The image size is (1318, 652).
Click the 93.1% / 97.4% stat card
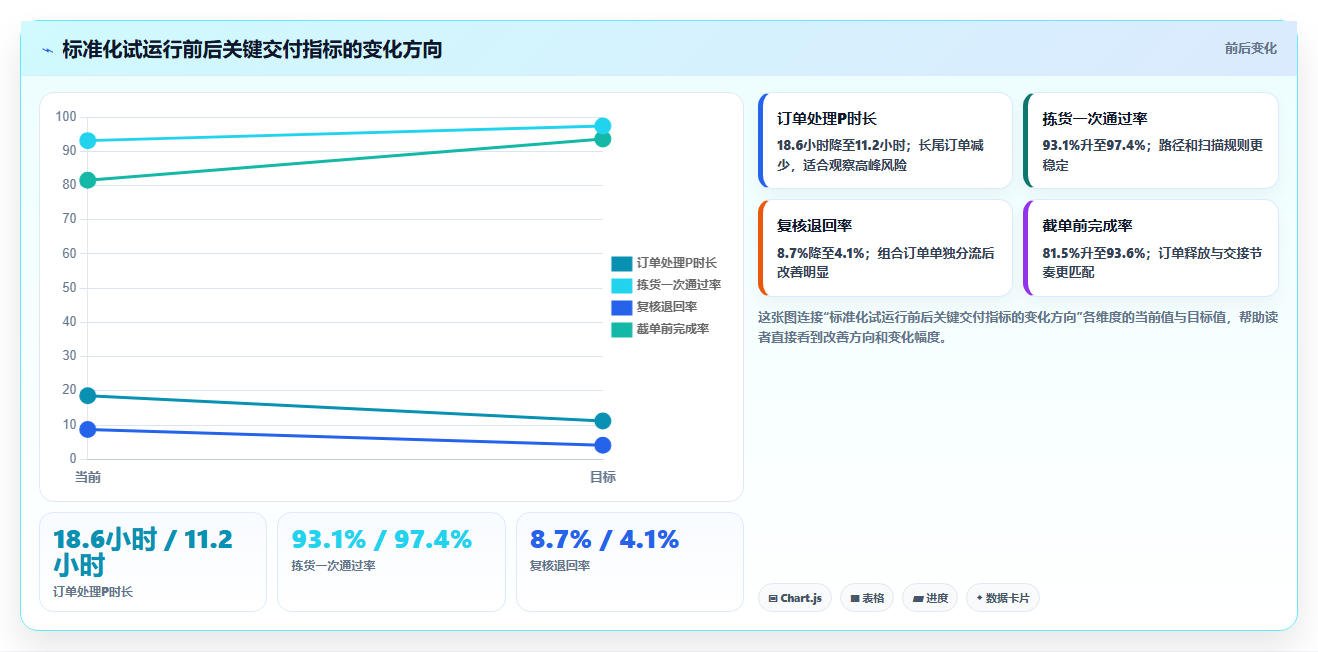(391, 562)
